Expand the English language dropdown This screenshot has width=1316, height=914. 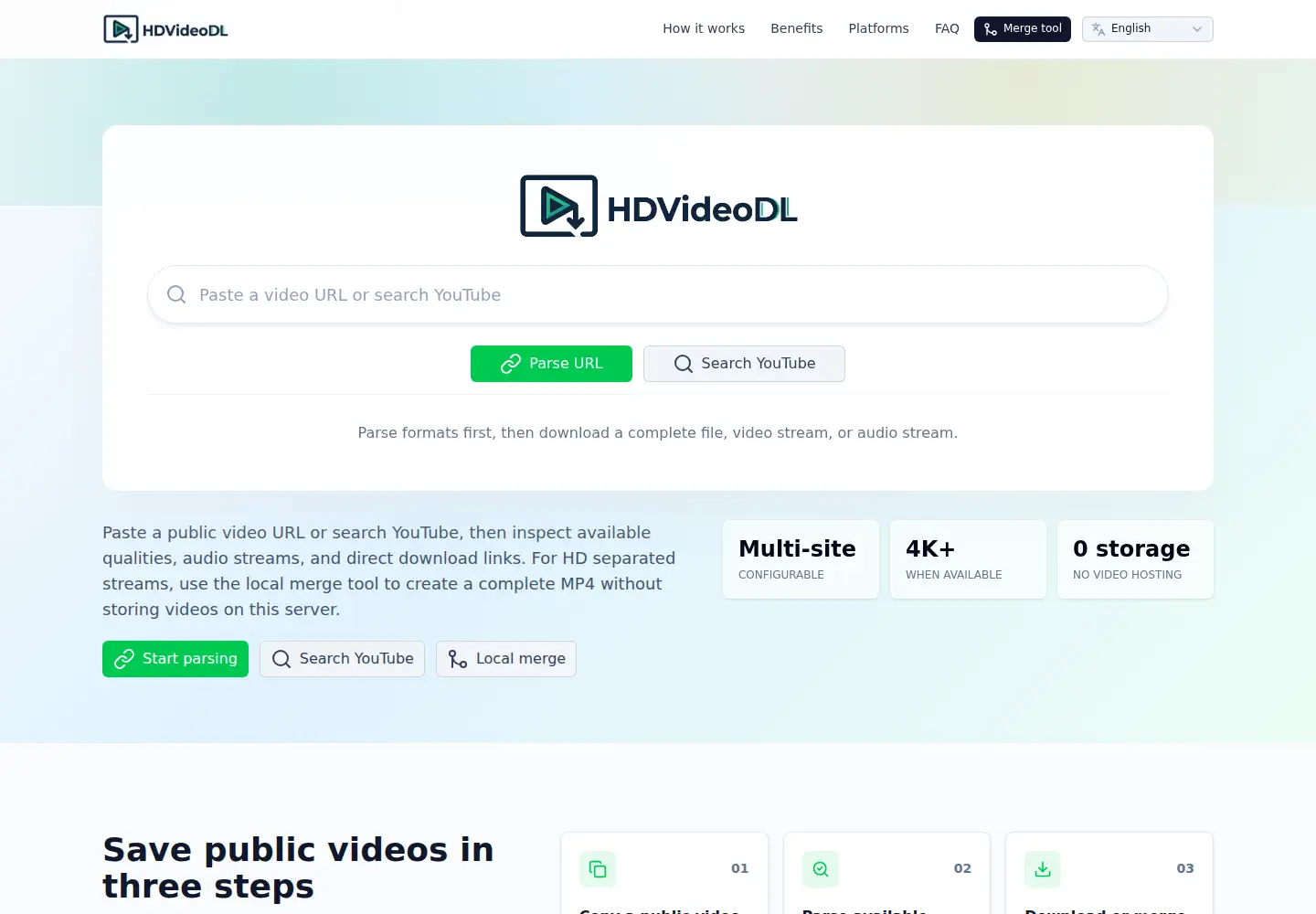click(1147, 29)
